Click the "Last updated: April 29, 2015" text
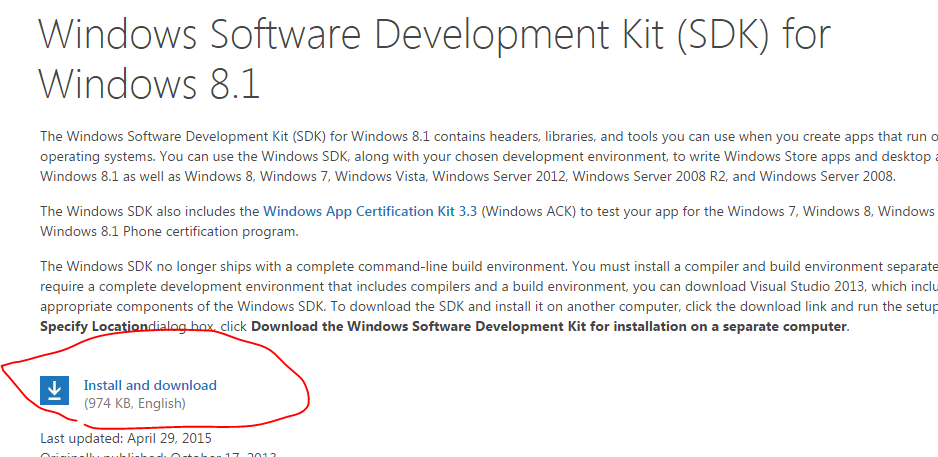 point(126,438)
